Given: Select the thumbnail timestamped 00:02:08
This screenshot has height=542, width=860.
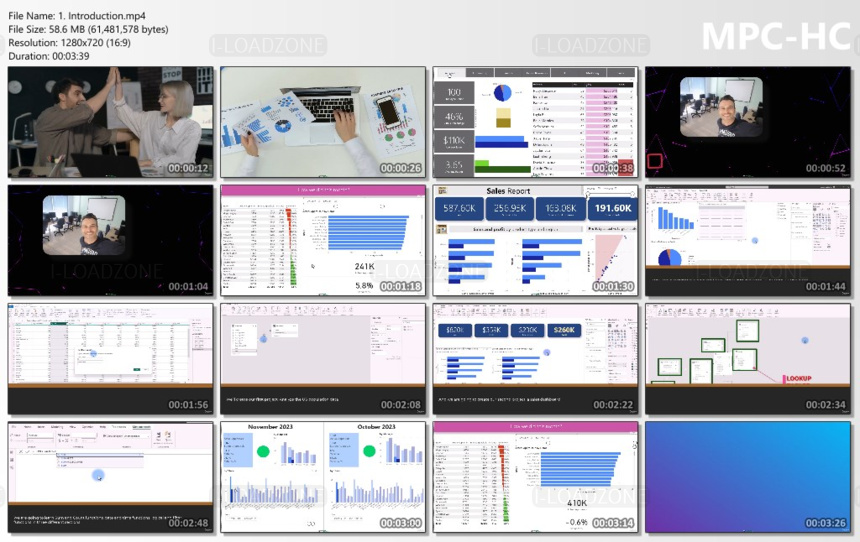Looking at the screenshot, I should [x=323, y=359].
